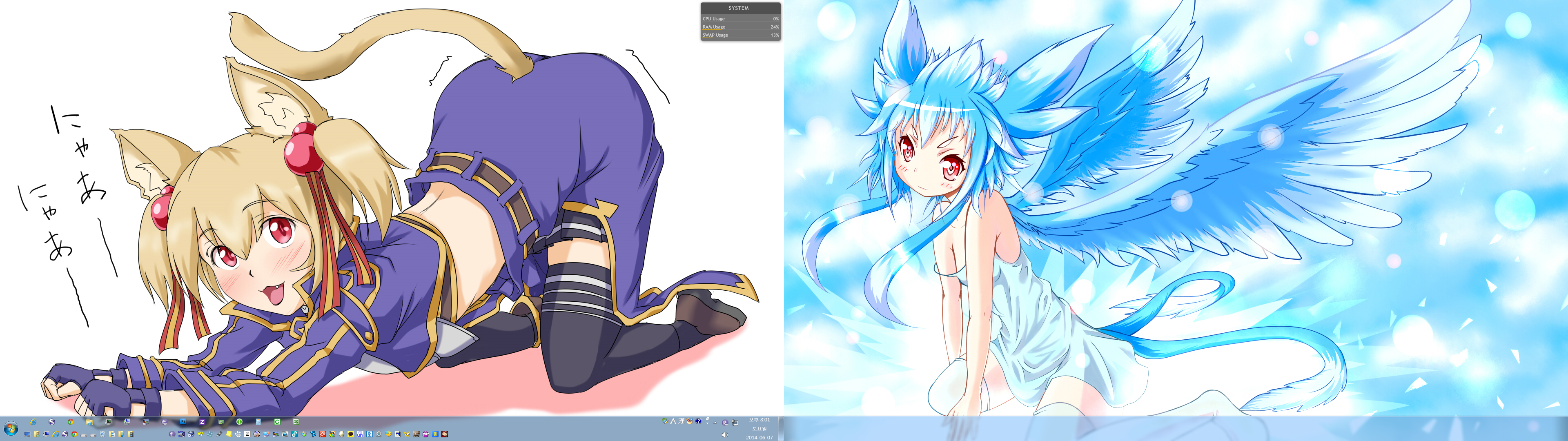Launch Photoshop from the taskbar

point(183,421)
